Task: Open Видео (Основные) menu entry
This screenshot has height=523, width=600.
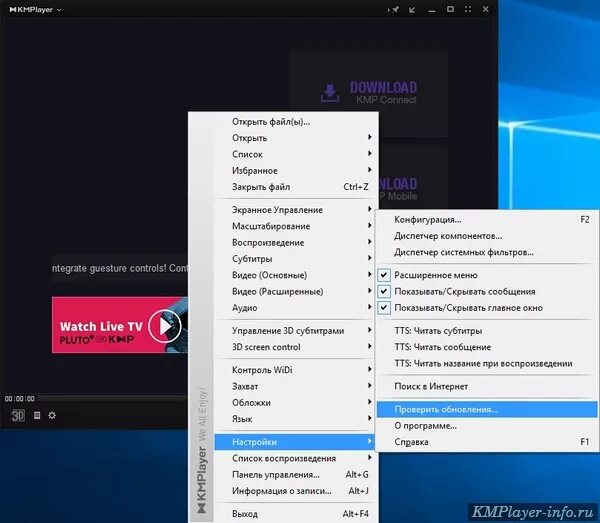Action: (x=296, y=275)
